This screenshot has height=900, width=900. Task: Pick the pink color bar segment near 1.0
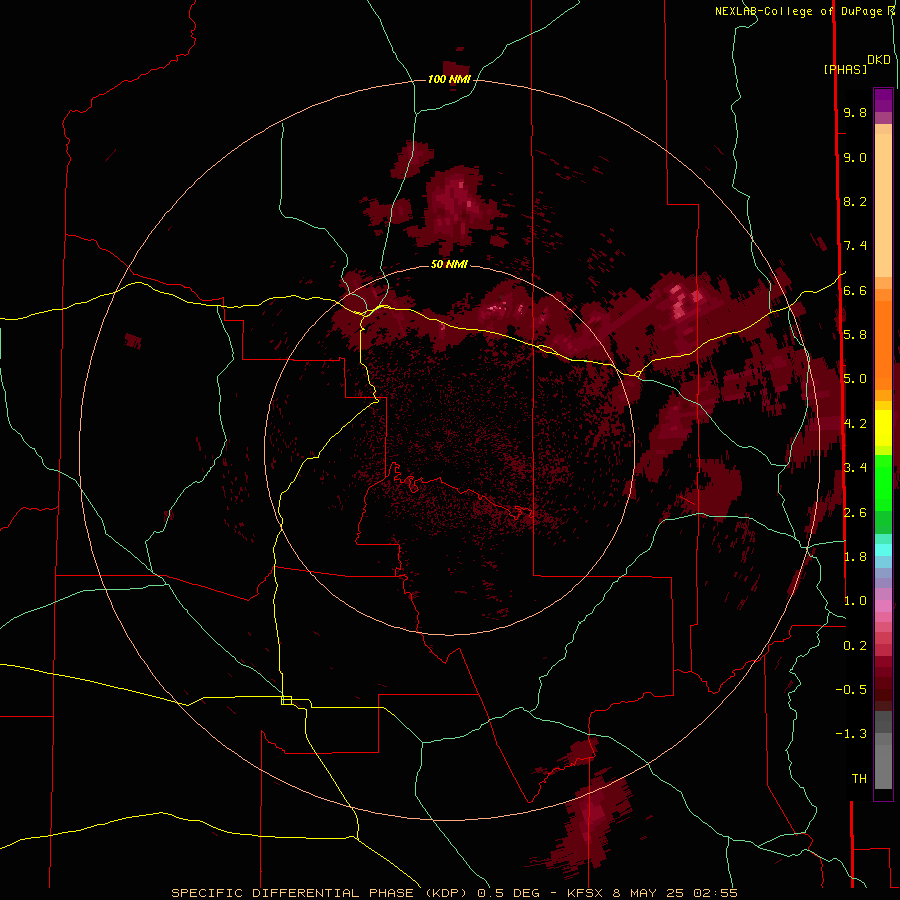click(x=883, y=606)
